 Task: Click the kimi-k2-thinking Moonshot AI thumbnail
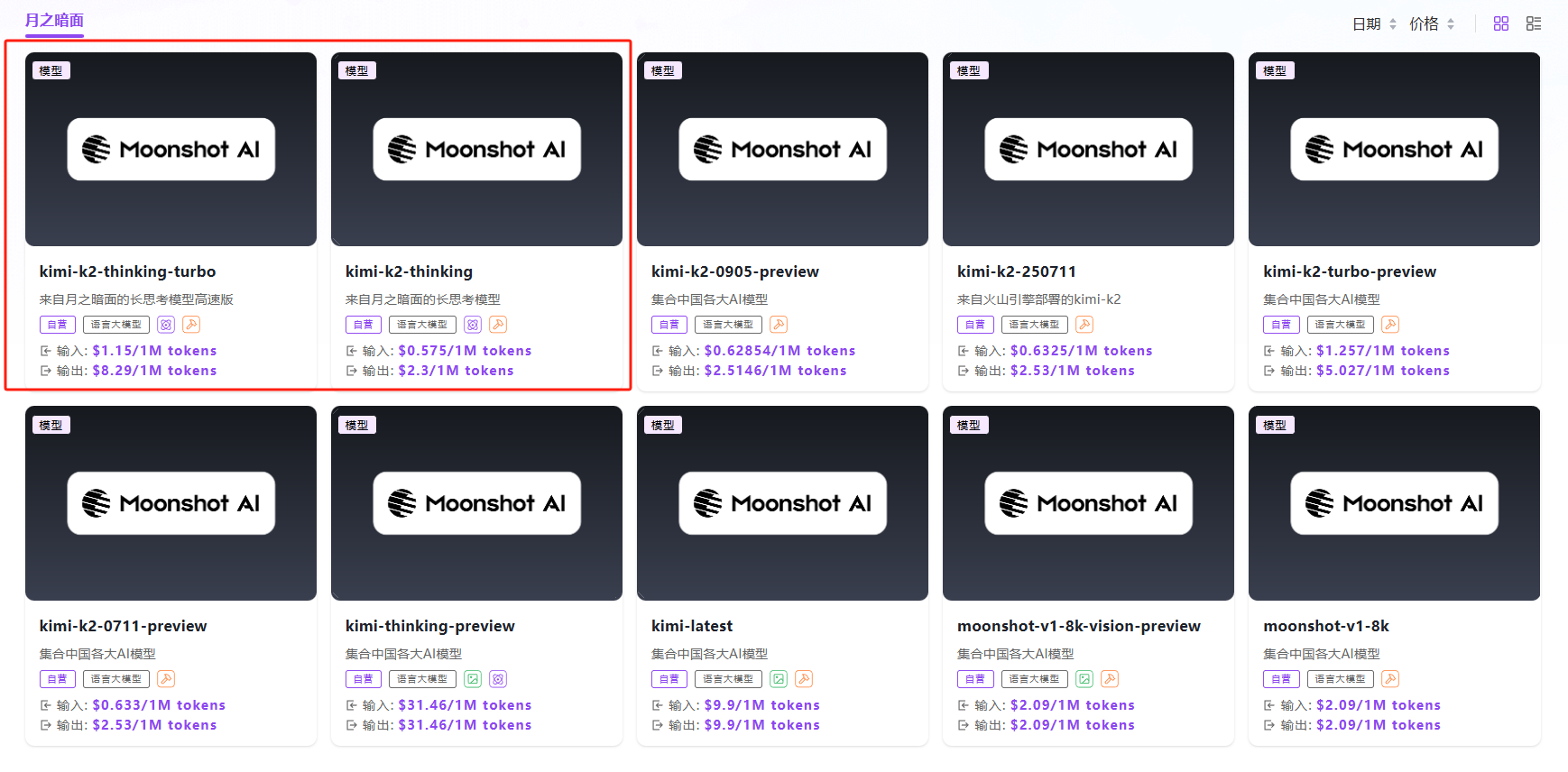(x=476, y=150)
